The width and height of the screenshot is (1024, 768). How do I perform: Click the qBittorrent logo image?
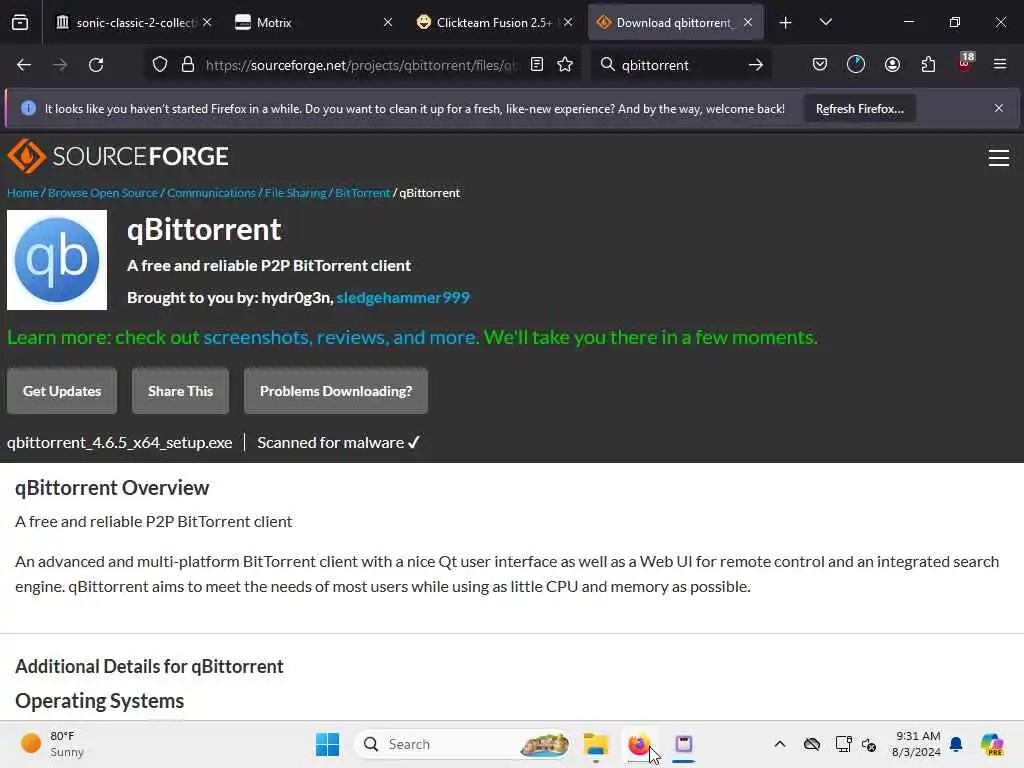pyautogui.click(x=57, y=260)
